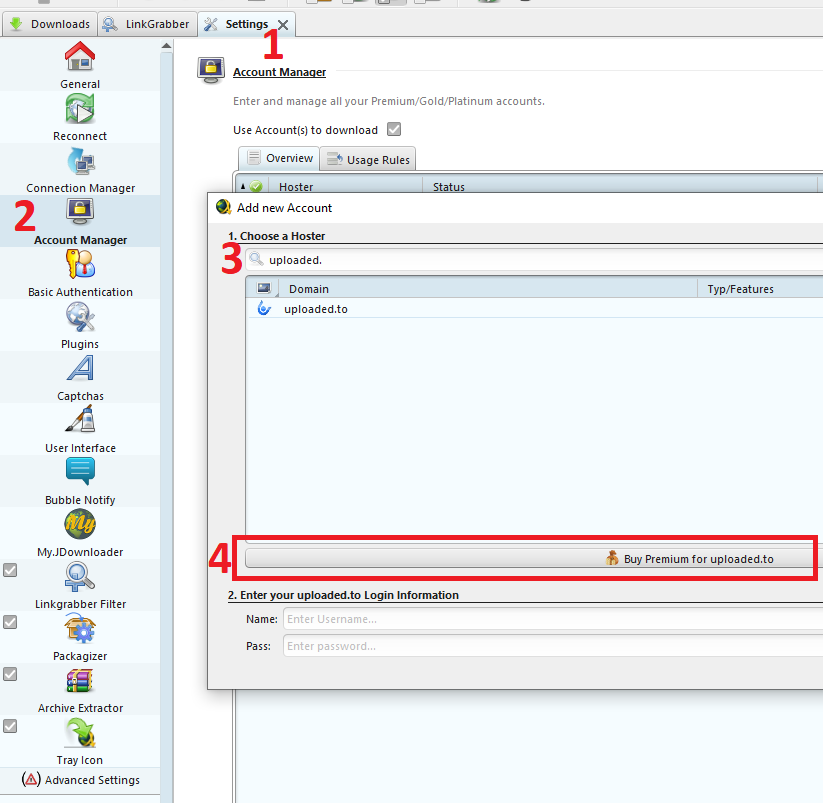This screenshot has width=823, height=803.
Task: Sort by Domain column header
Action: point(488,289)
